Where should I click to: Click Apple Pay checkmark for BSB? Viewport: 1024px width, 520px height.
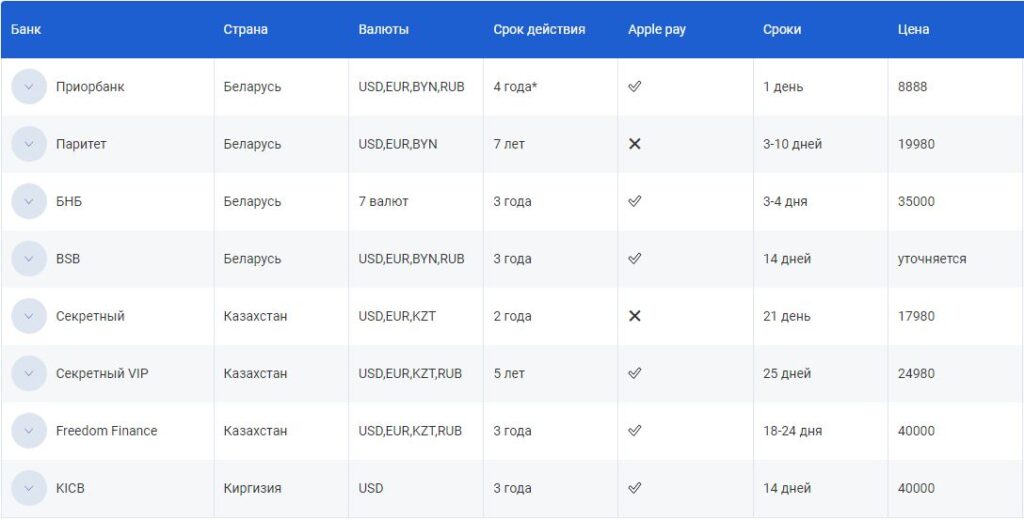click(x=634, y=259)
